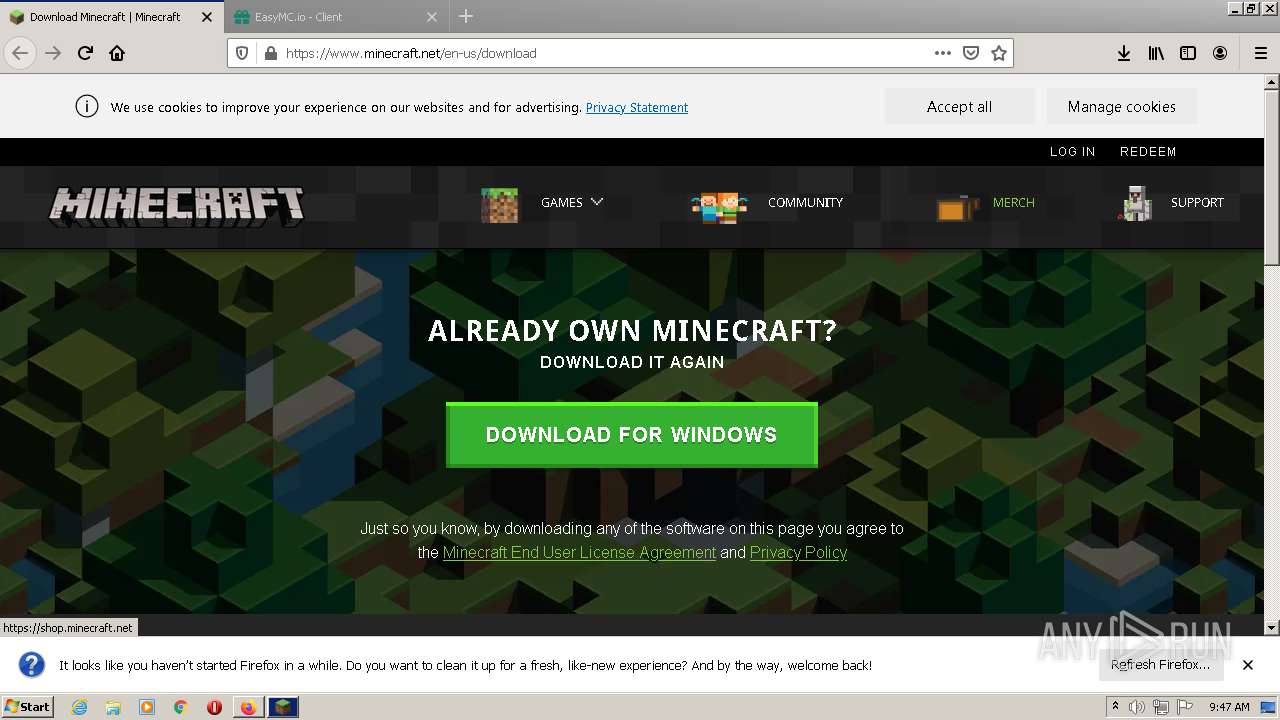Click REDEEM in the top bar

(1148, 152)
